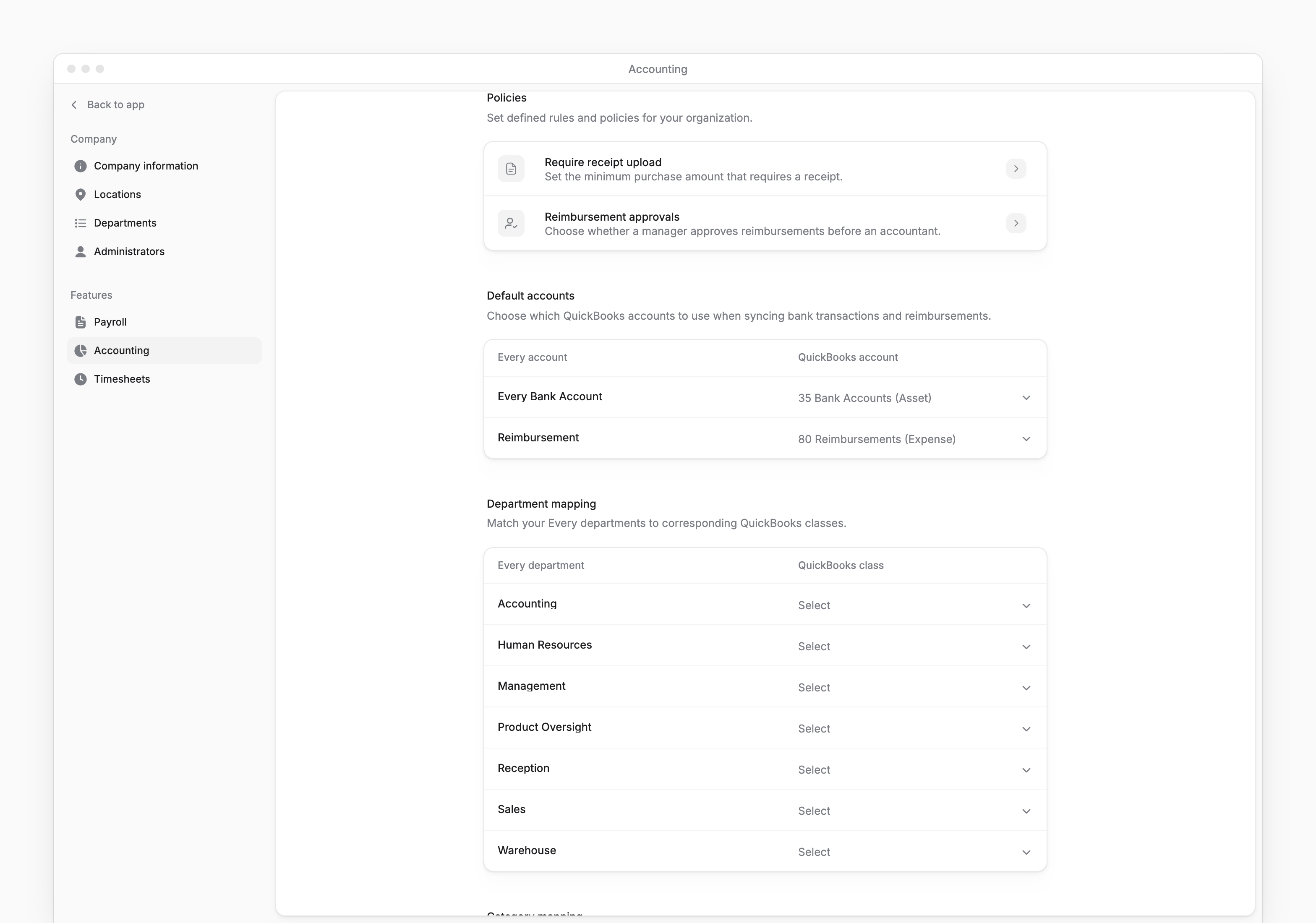This screenshot has width=1316, height=923.
Task: Click the receipt icon beside Require receipt upload
Action: 511,169
